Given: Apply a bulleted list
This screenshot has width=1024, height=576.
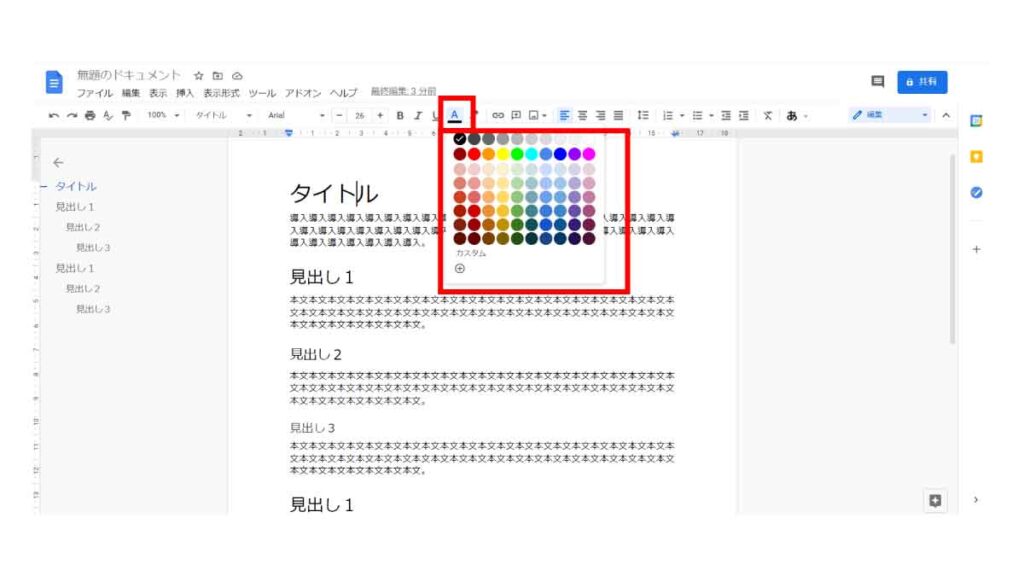Looking at the screenshot, I should point(697,116).
